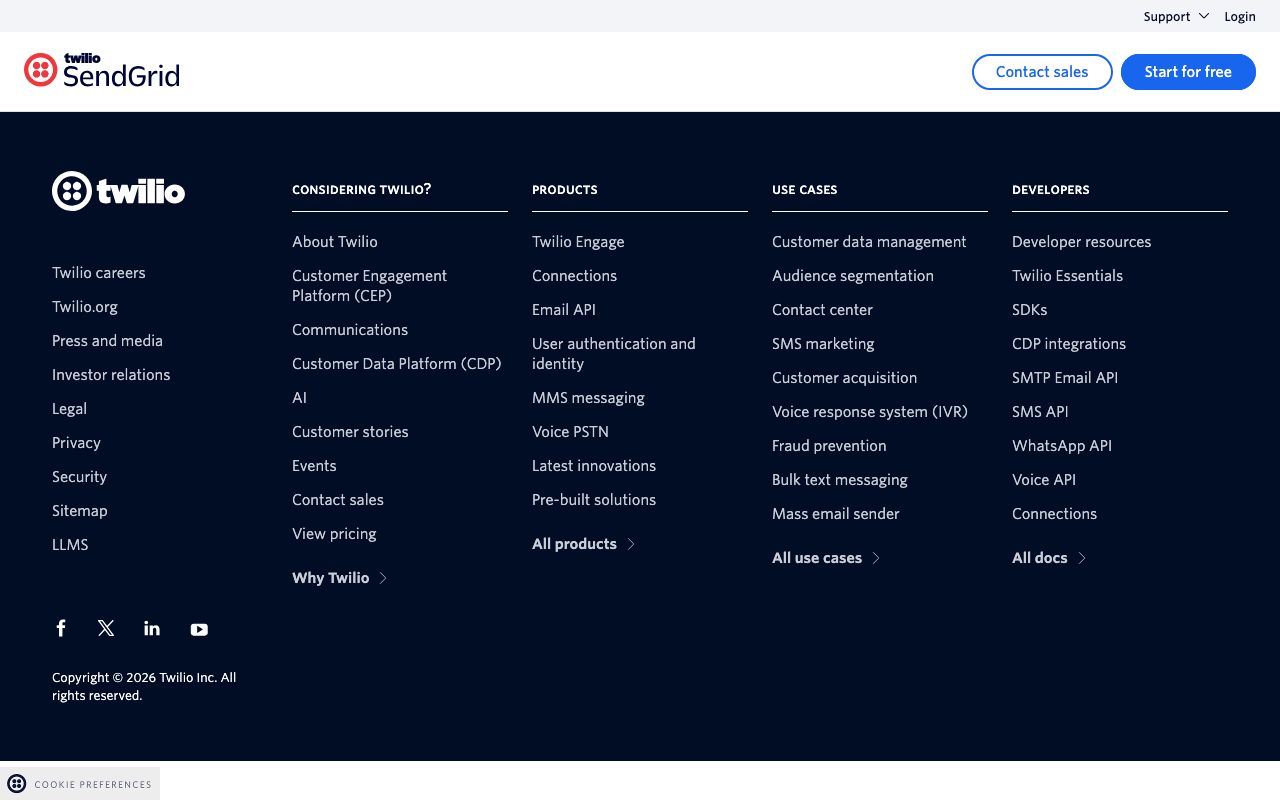The height and width of the screenshot is (800, 1280).
Task: Go to Press and media
Action: [x=107, y=341]
